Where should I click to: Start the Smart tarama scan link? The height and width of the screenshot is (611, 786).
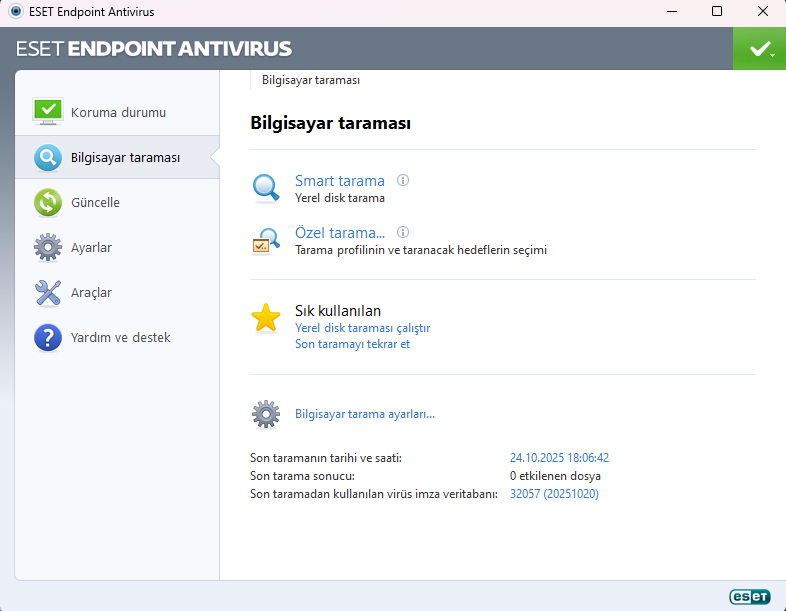coord(339,181)
